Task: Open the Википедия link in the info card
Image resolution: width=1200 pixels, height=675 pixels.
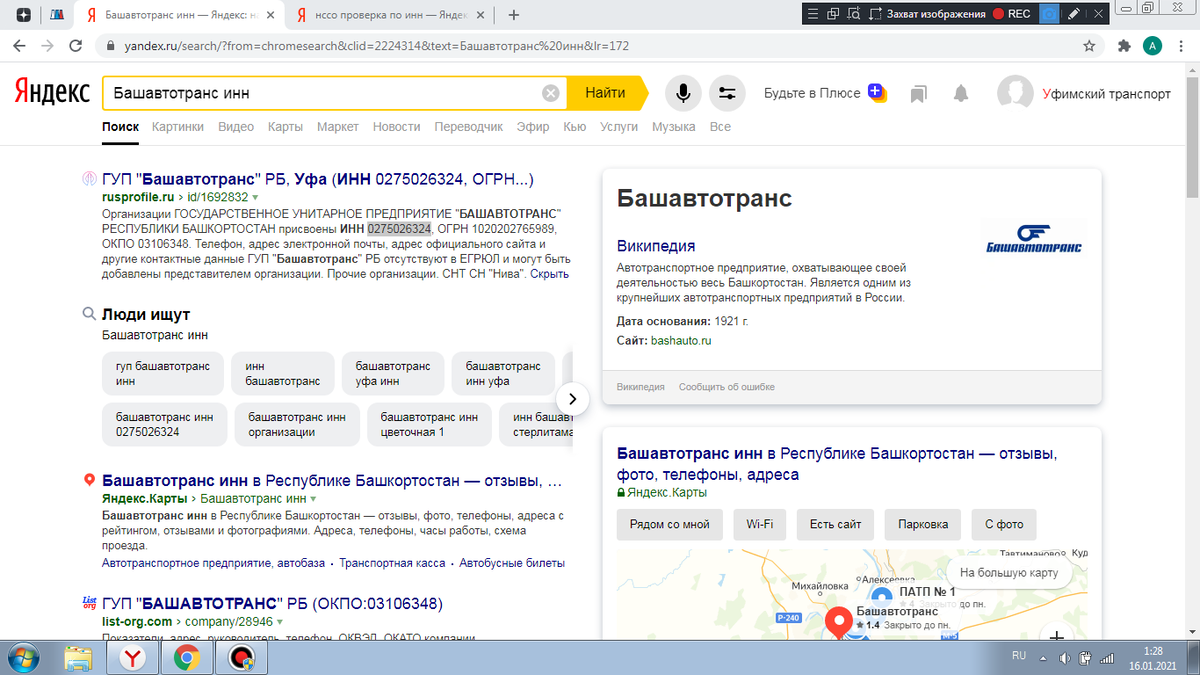Action: [656, 246]
